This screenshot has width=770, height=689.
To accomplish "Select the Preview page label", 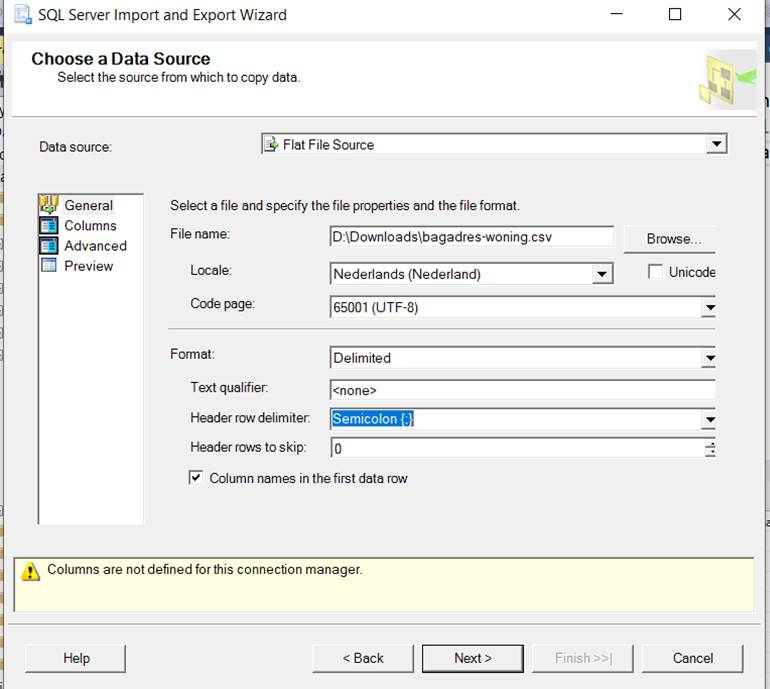I will [x=88, y=266].
